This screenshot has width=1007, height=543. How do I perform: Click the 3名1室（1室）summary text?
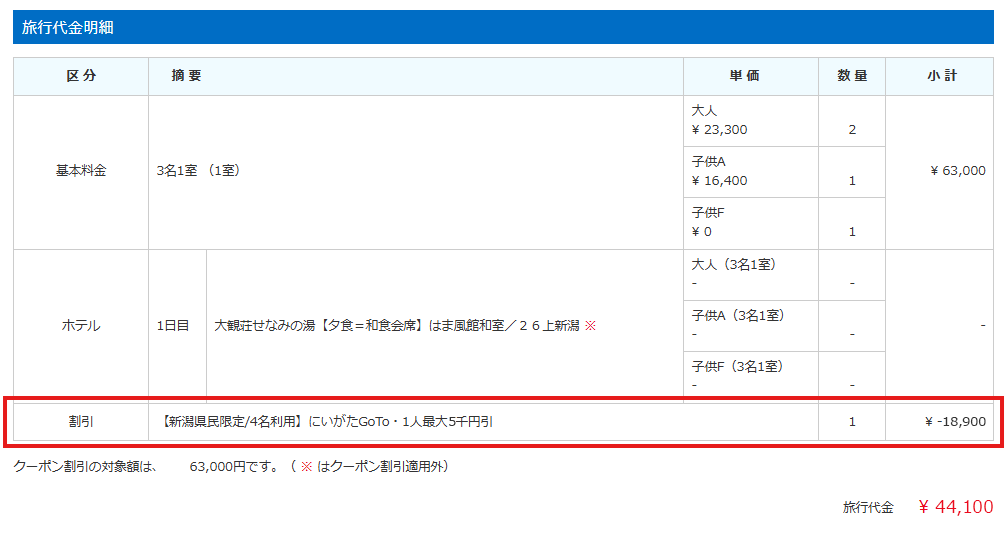198,171
